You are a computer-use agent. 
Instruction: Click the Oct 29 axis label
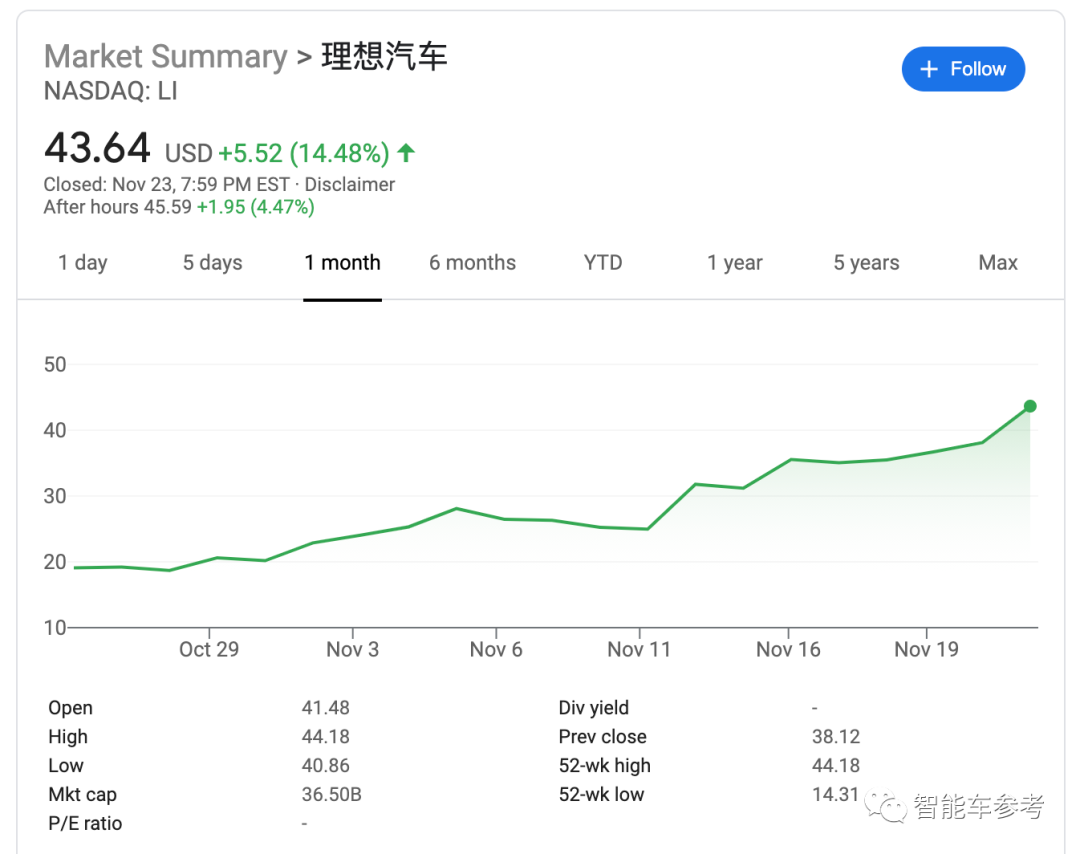[209, 649]
